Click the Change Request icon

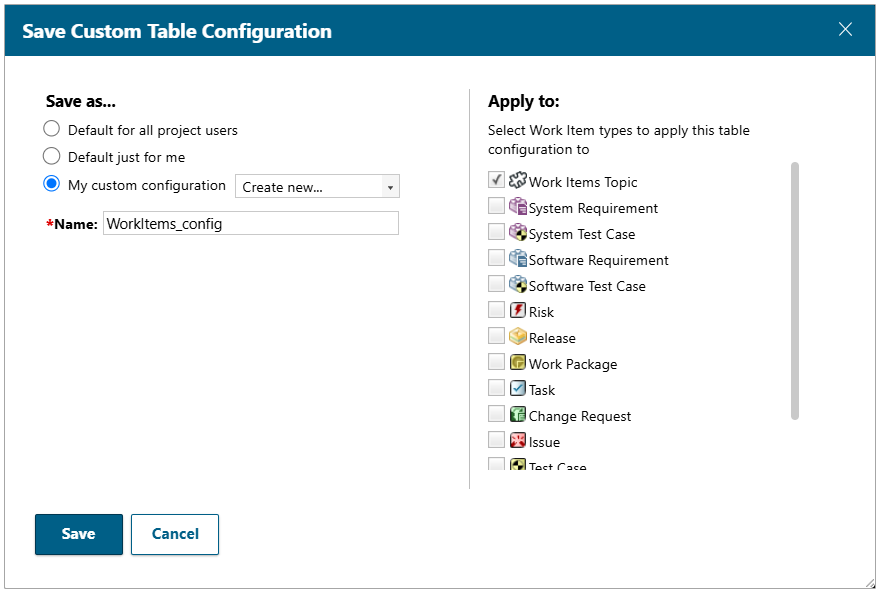click(518, 415)
